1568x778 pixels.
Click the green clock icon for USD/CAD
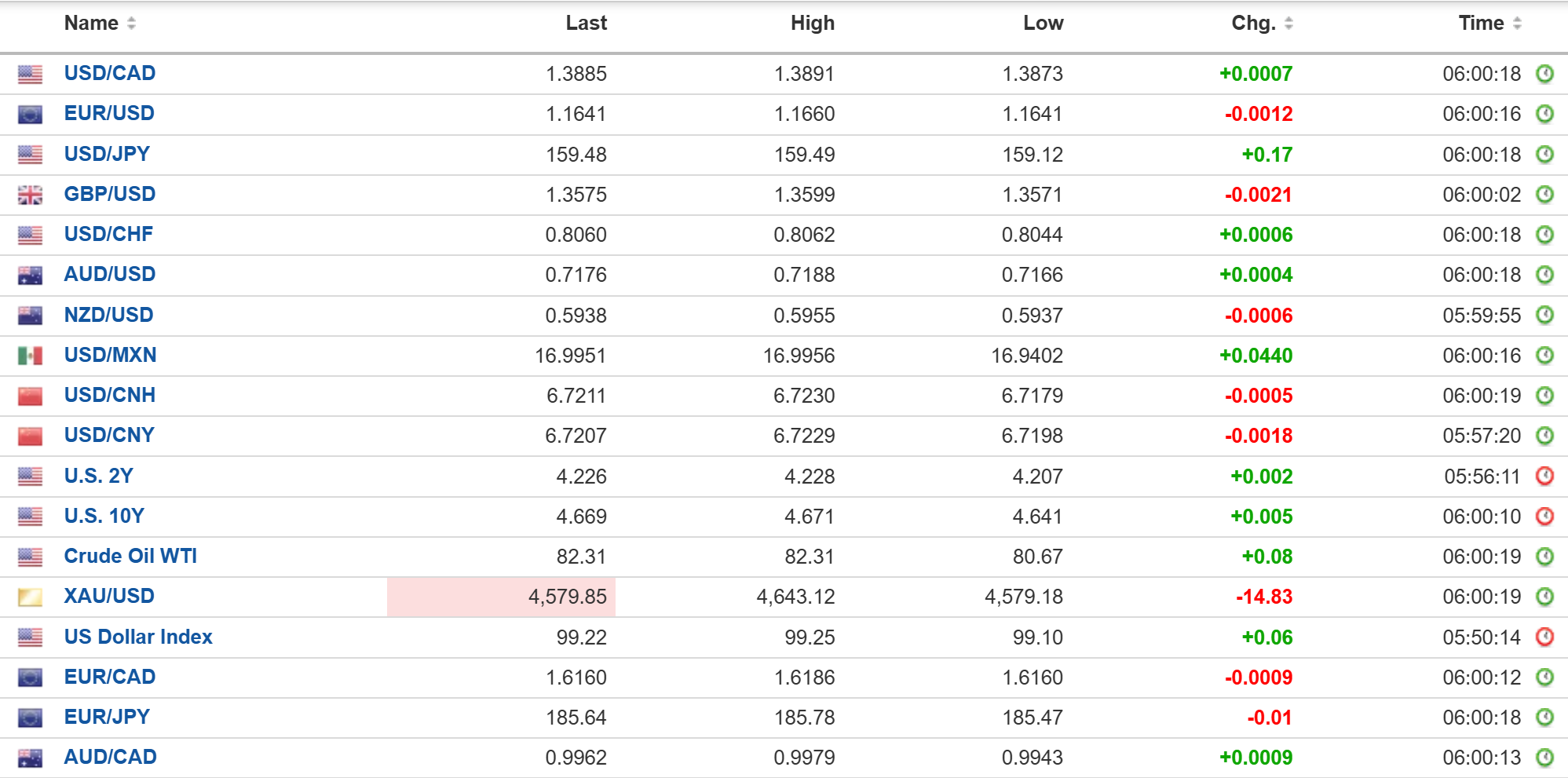pos(1544,74)
